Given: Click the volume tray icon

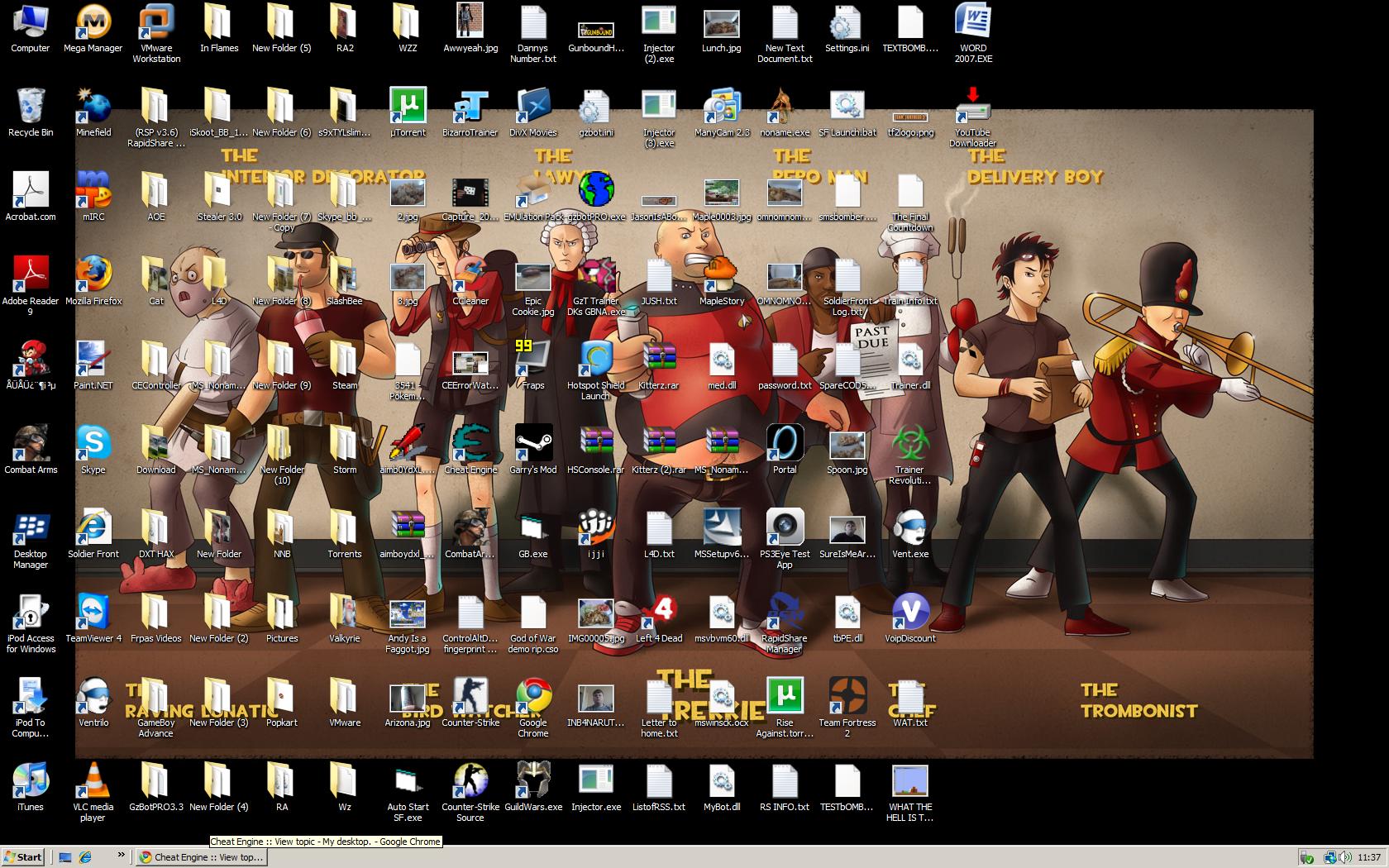Looking at the screenshot, I should point(1344,857).
